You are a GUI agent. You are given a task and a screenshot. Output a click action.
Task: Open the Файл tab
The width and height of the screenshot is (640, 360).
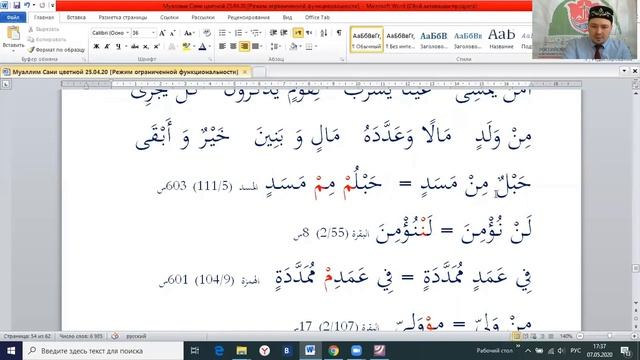[x=13, y=18]
